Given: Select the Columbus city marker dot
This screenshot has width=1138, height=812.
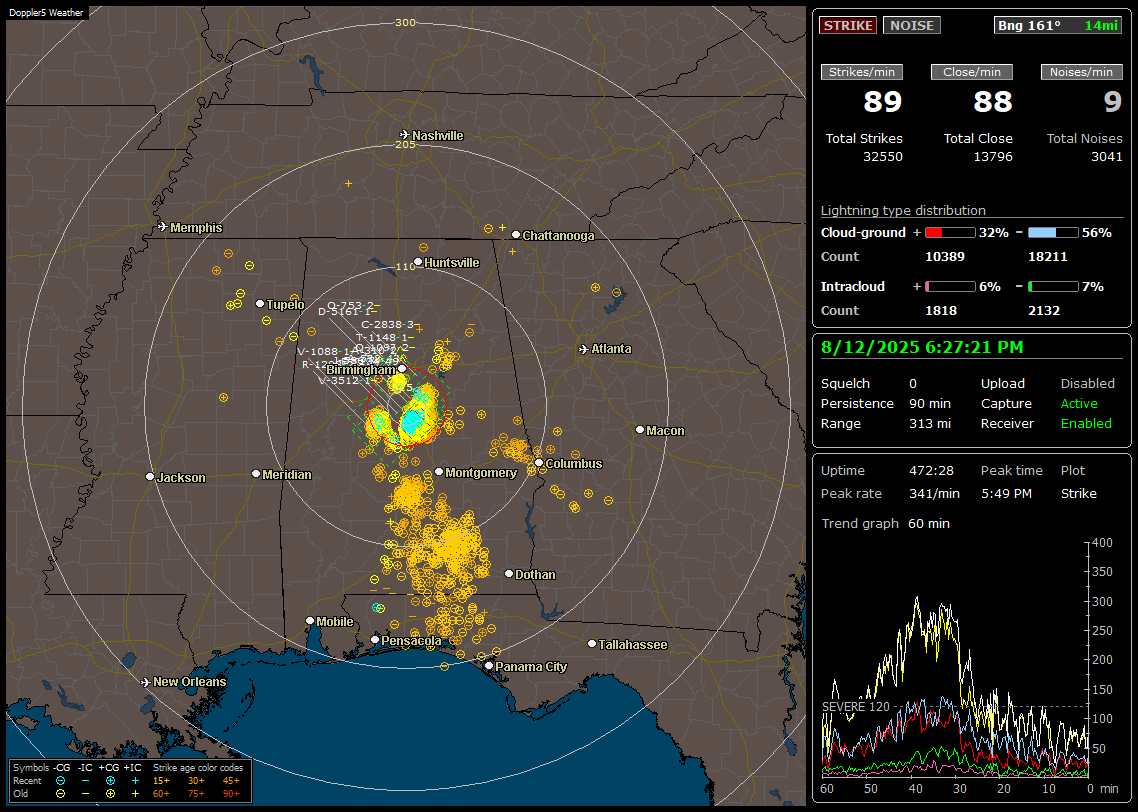Looking at the screenshot, I should pos(539,463).
